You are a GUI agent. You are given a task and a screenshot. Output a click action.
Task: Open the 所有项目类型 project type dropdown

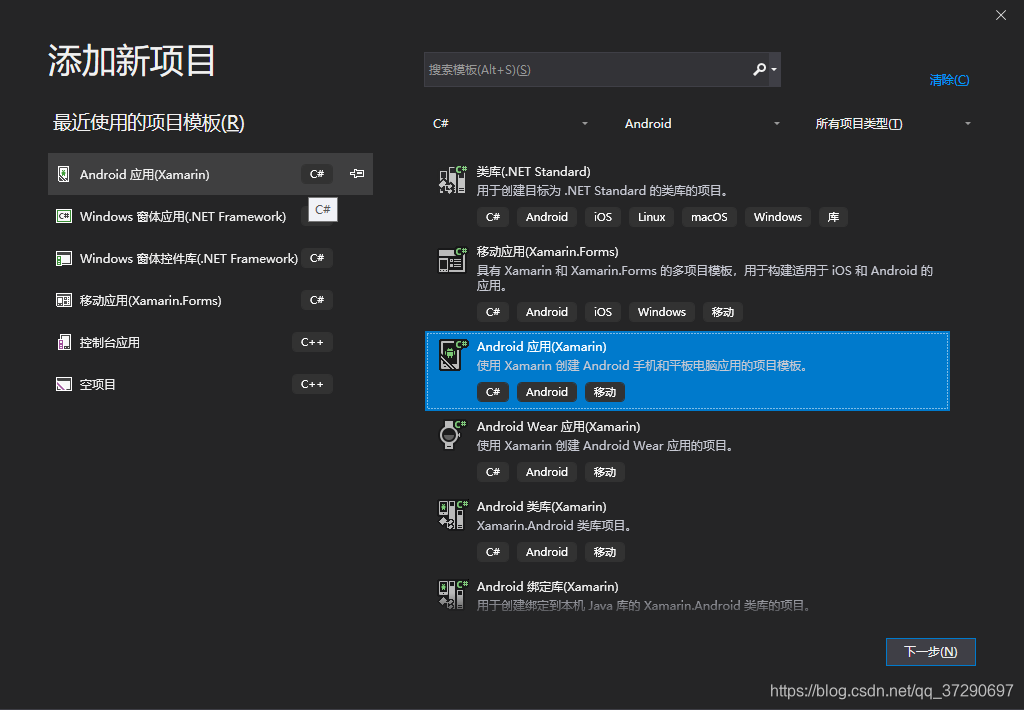tap(893, 123)
